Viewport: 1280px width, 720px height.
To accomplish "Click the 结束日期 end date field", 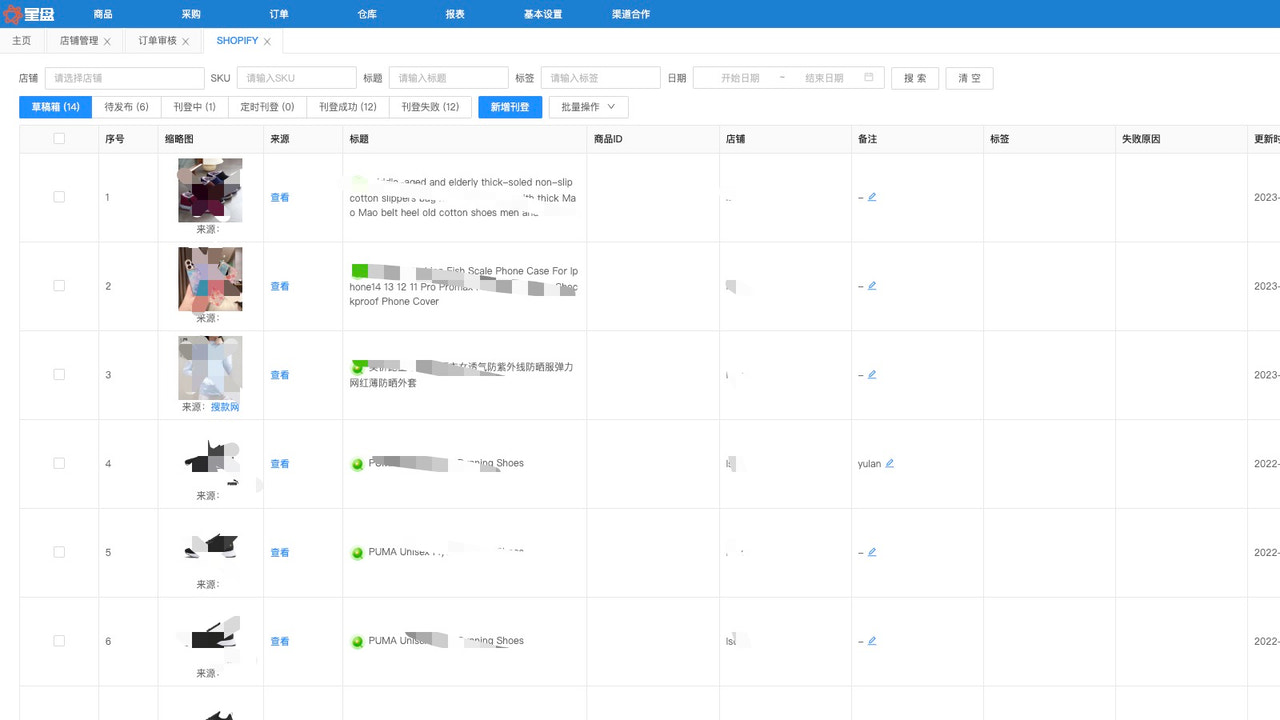I will [x=824, y=78].
